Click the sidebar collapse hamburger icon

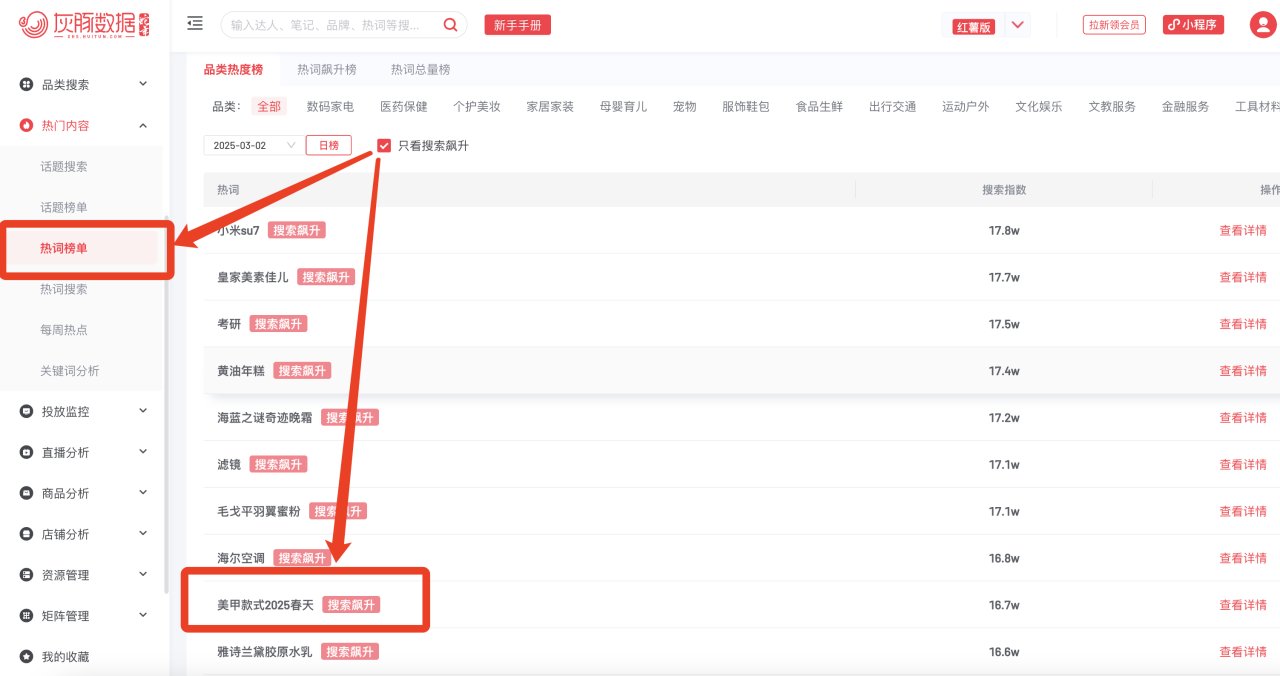click(195, 24)
